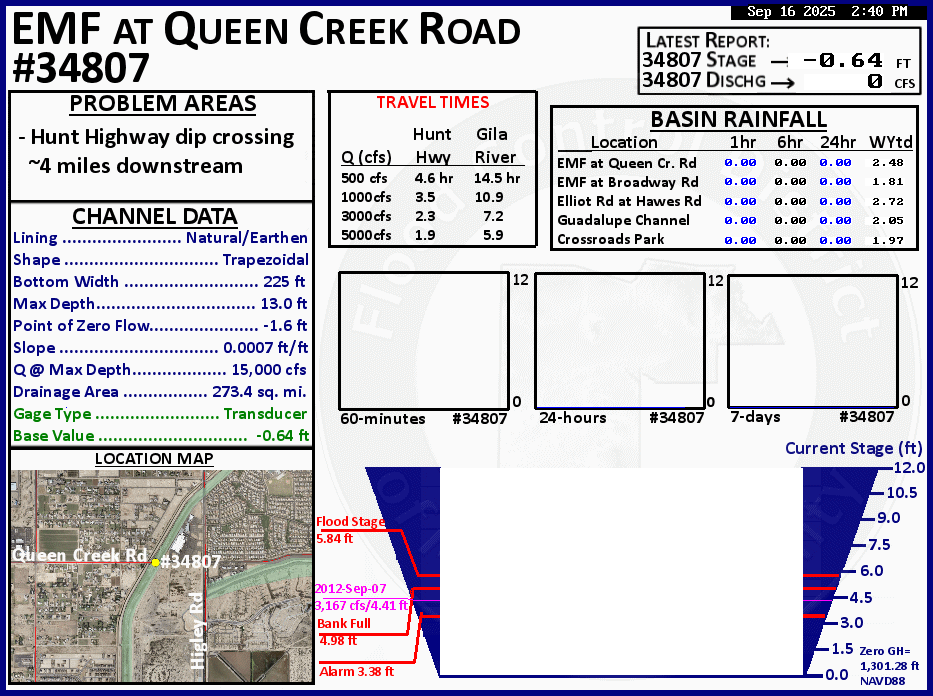Click the WYtd column header
Viewport: 933px width, 696px height.
pyautogui.click(x=891, y=143)
